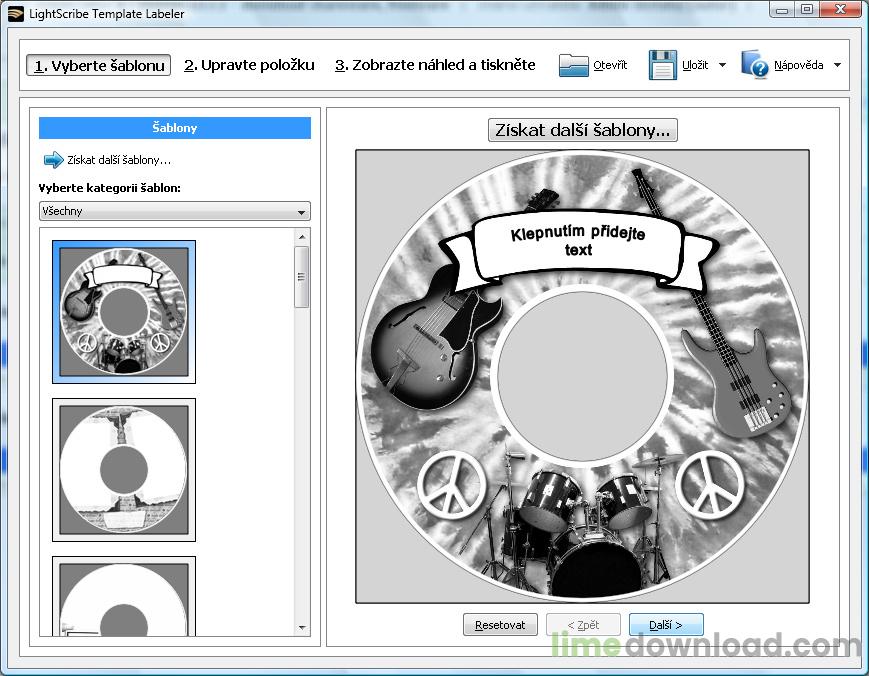869x676 pixels.
Task: Choose the second template thumbnail in list
Action: tap(124, 470)
